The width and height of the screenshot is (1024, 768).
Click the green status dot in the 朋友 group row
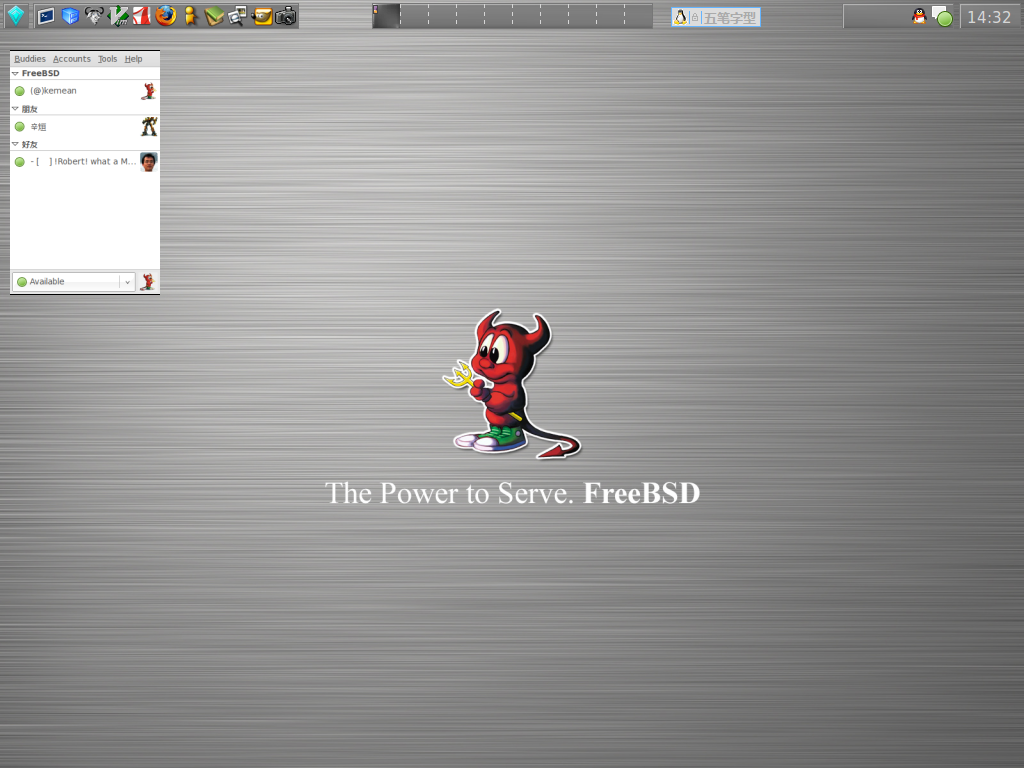coord(20,127)
